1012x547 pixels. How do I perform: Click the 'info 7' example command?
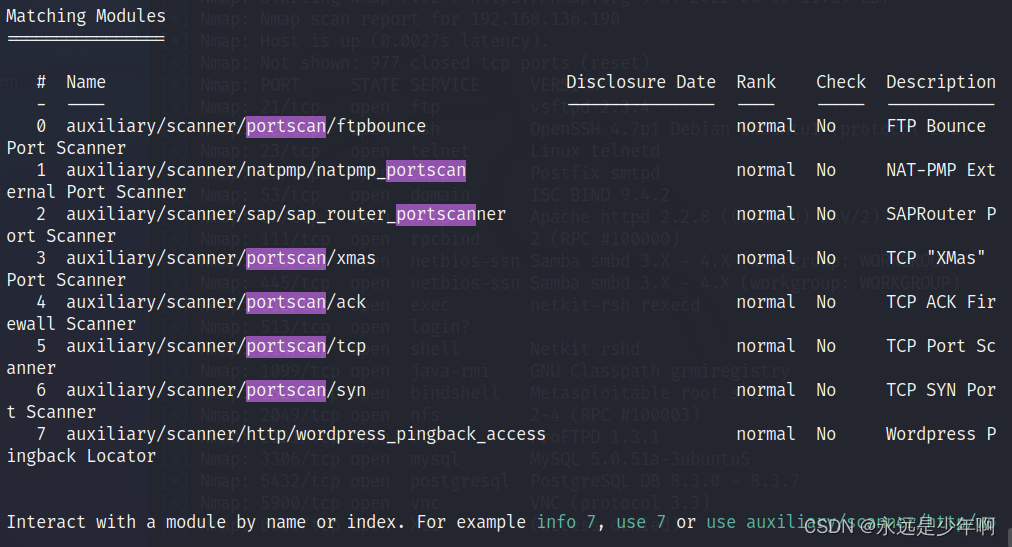coord(566,521)
